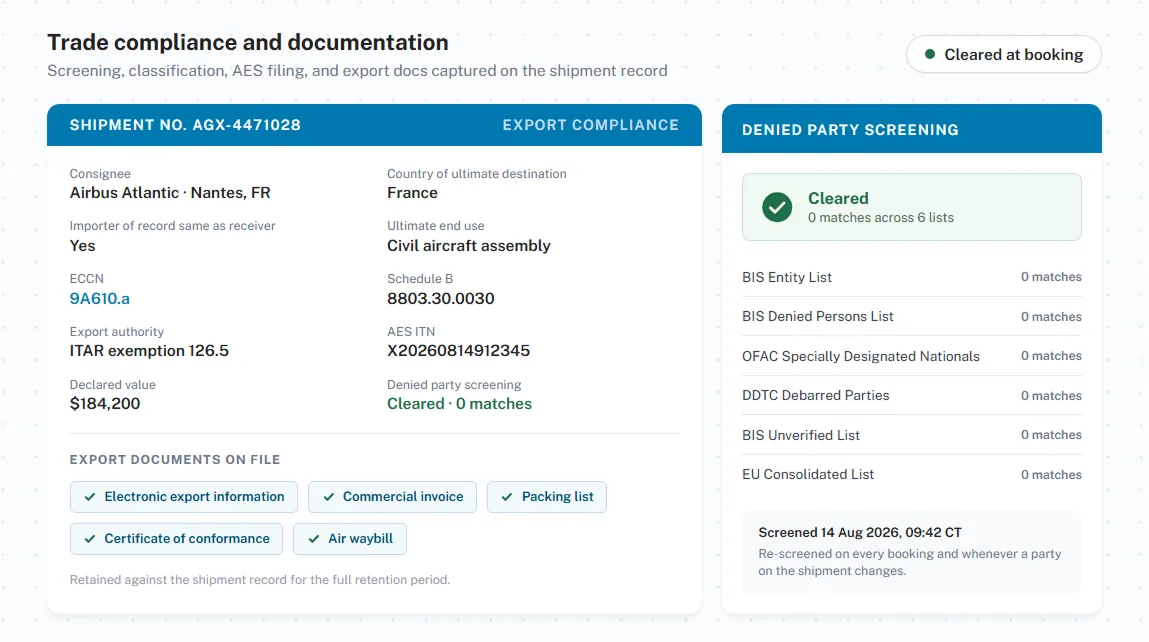Open the Packing list document
Viewport: 1149px width, 642px height.
click(547, 497)
